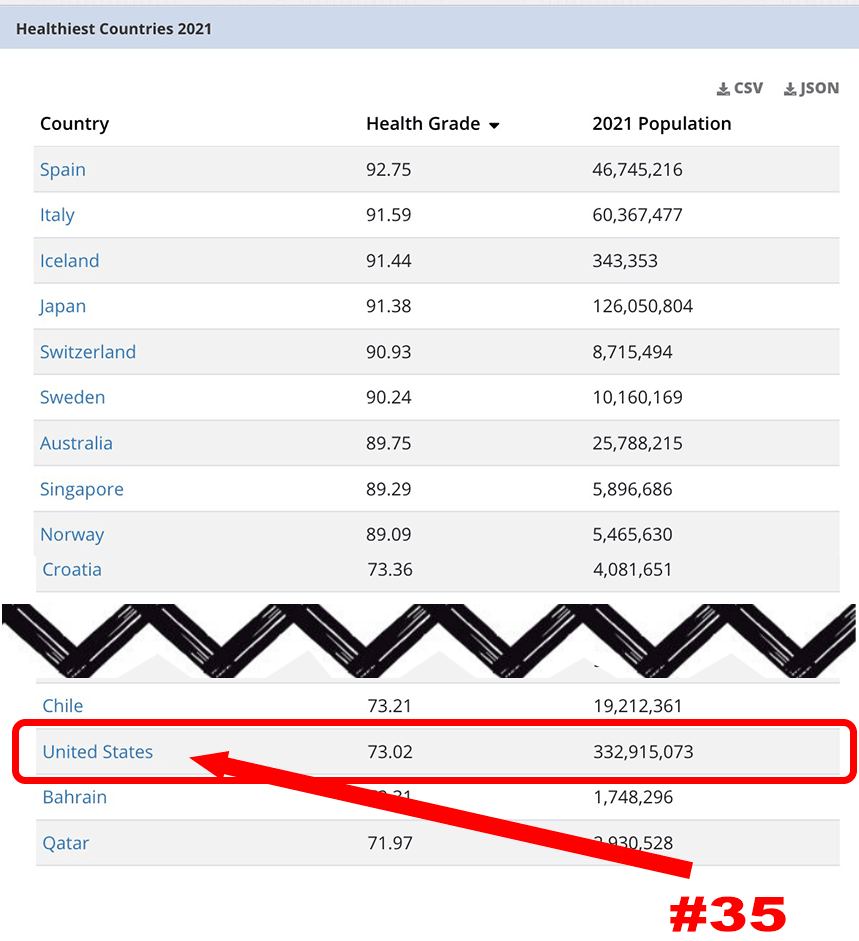859x941 pixels.
Task: Click the Switzerland link
Action: (87, 352)
